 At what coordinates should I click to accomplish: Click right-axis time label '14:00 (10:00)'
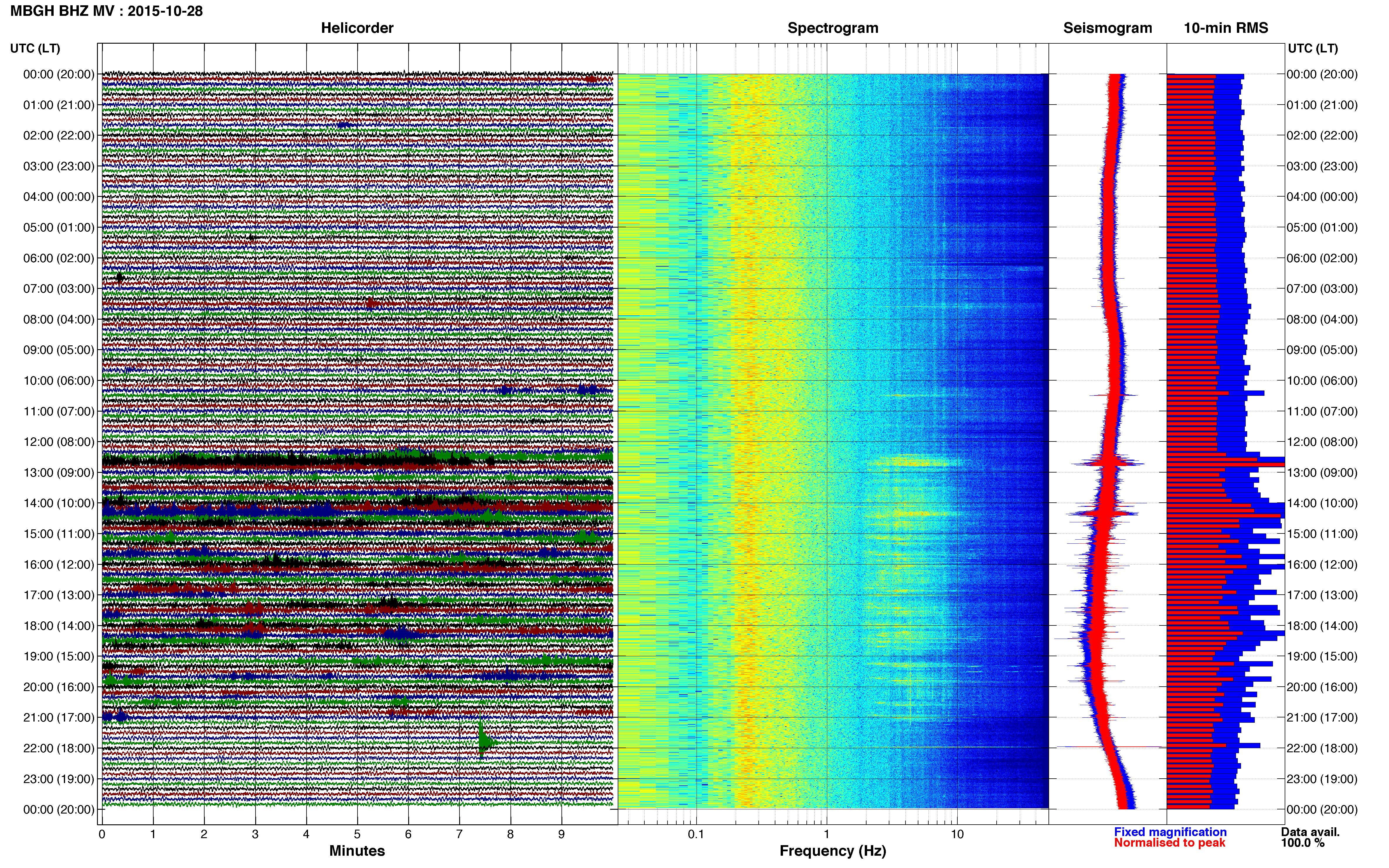(x=1322, y=504)
